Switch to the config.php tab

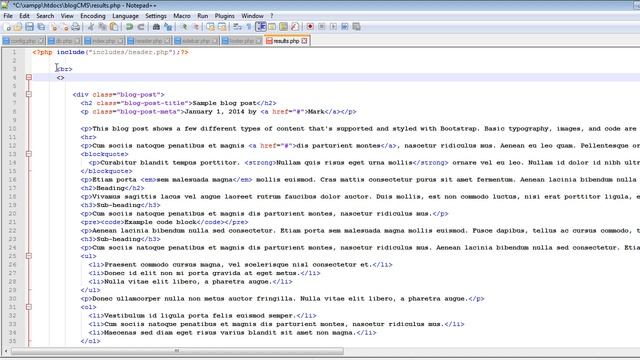tap(23, 41)
